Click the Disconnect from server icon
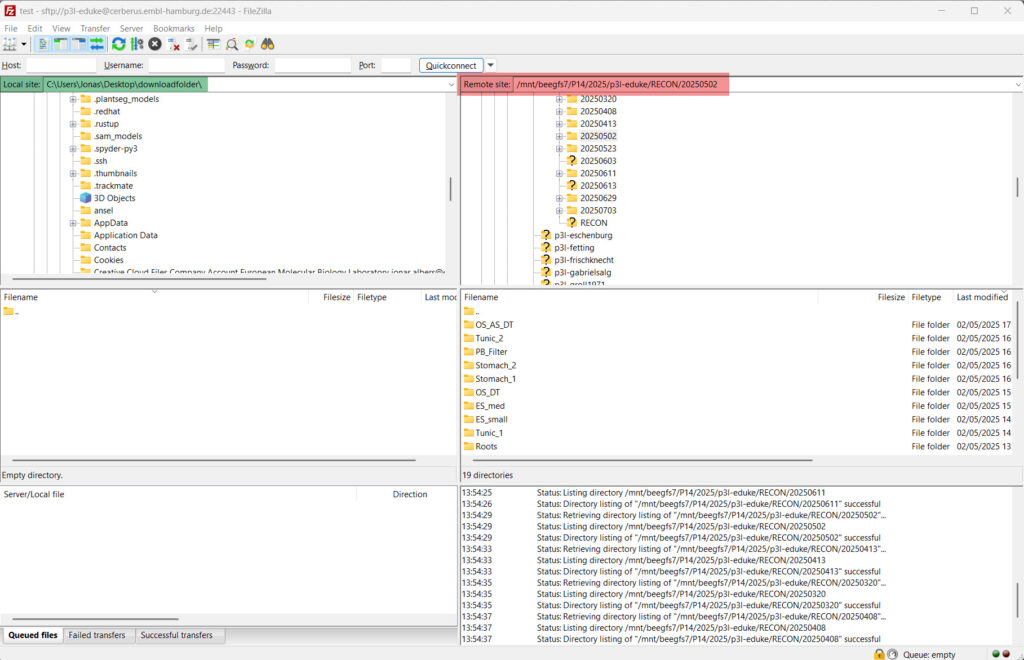1024x660 pixels. click(x=174, y=44)
